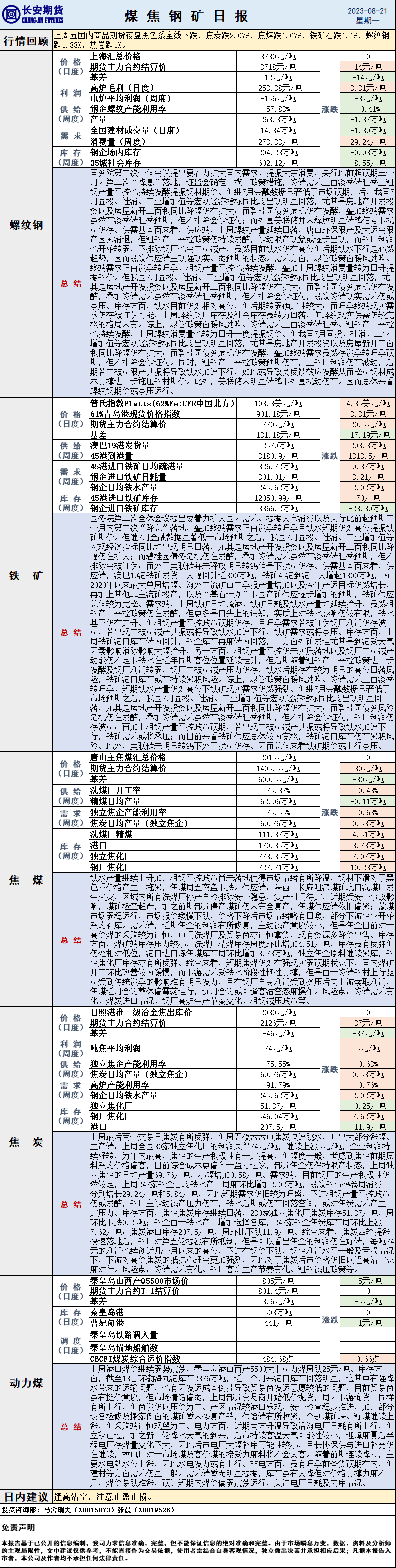The image size is (396, 1568).
Task: Click the weekday label 星期一
Action: [x=367, y=20]
